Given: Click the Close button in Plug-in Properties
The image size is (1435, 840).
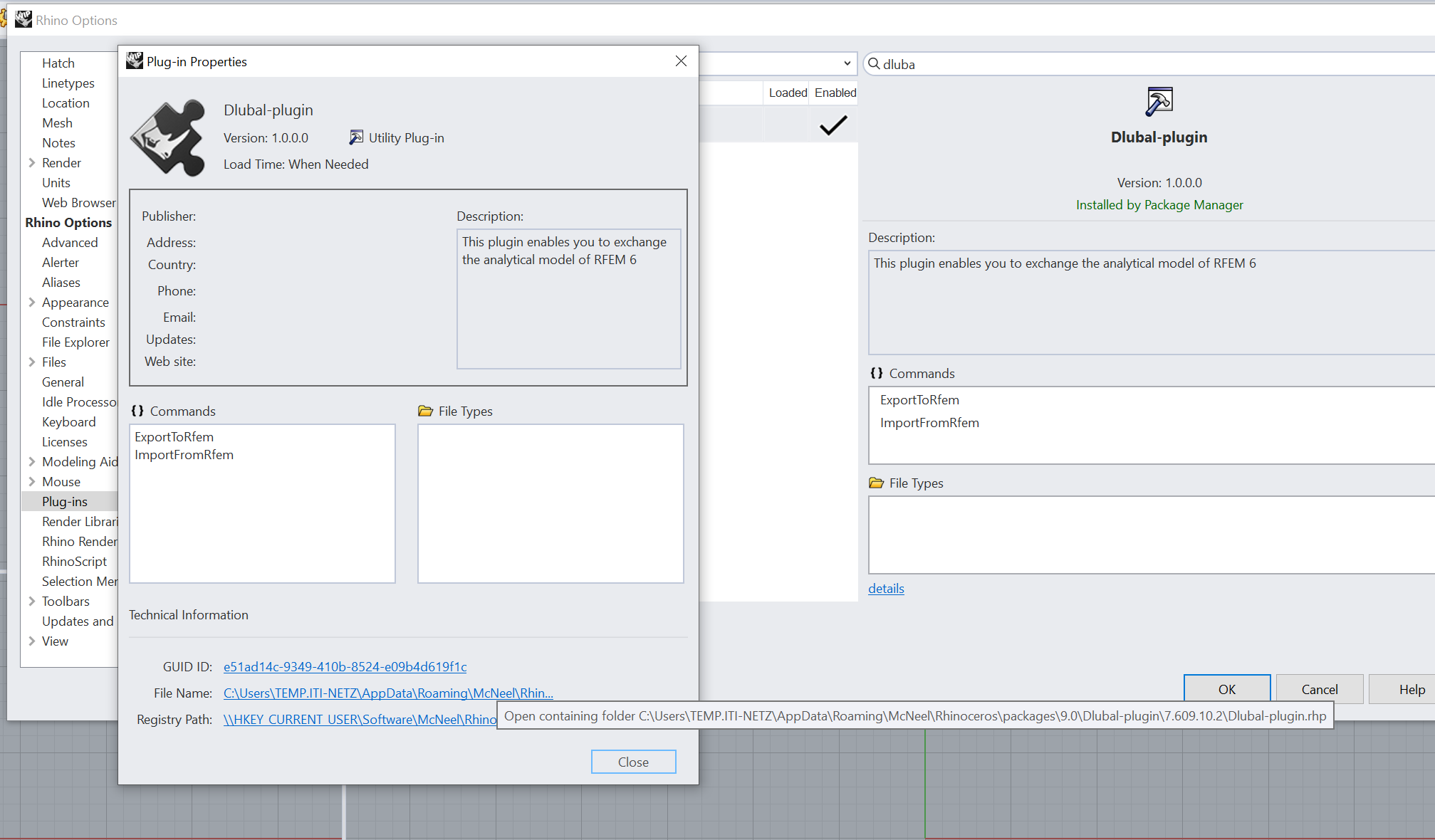Looking at the screenshot, I should click(633, 762).
